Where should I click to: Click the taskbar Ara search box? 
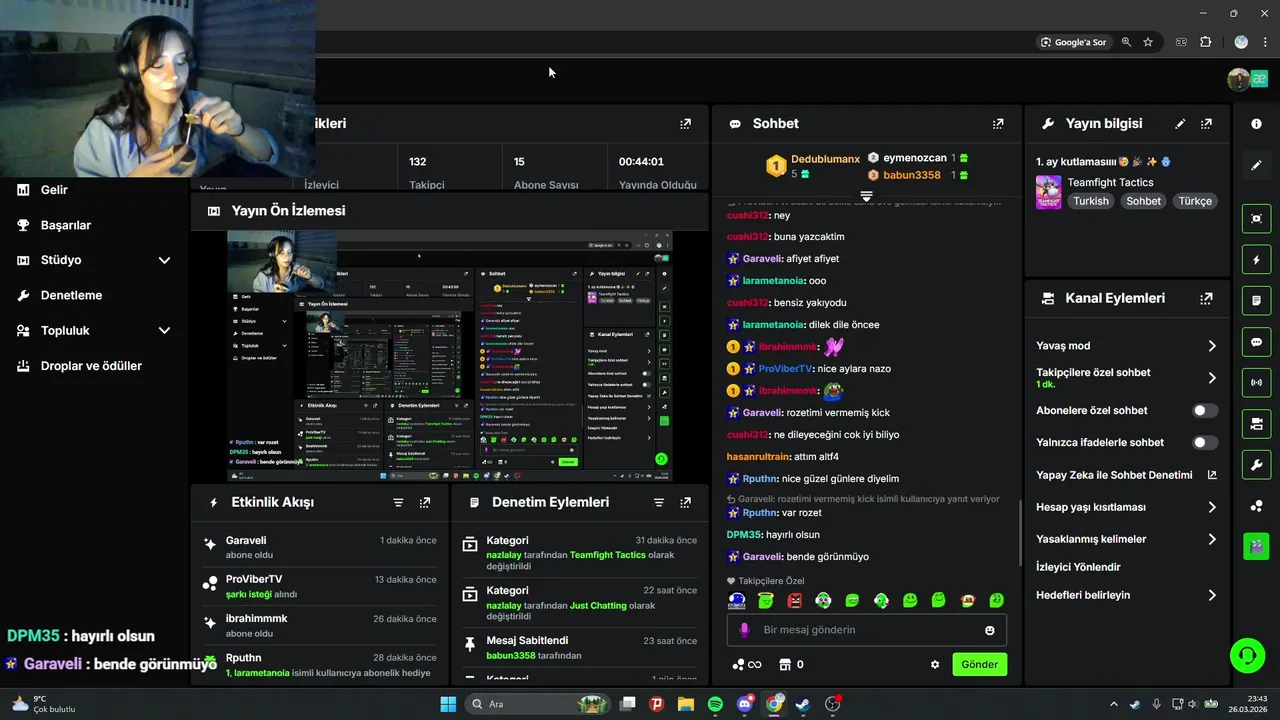[538, 704]
